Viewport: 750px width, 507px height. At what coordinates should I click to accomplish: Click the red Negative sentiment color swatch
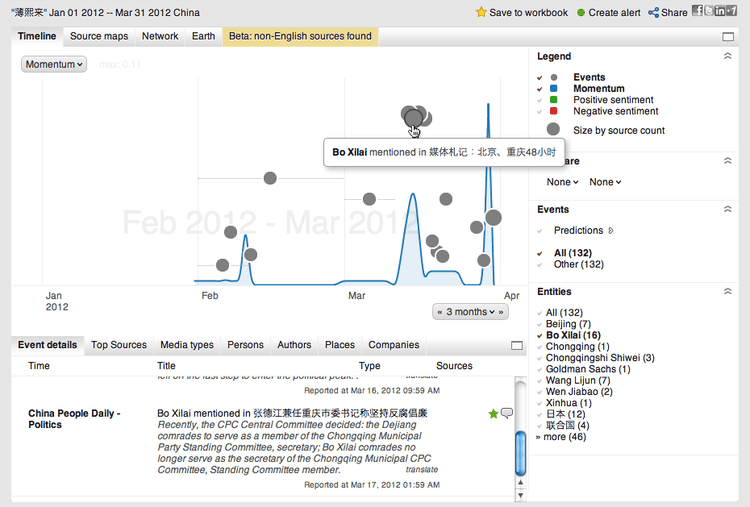tap(553, 111)
